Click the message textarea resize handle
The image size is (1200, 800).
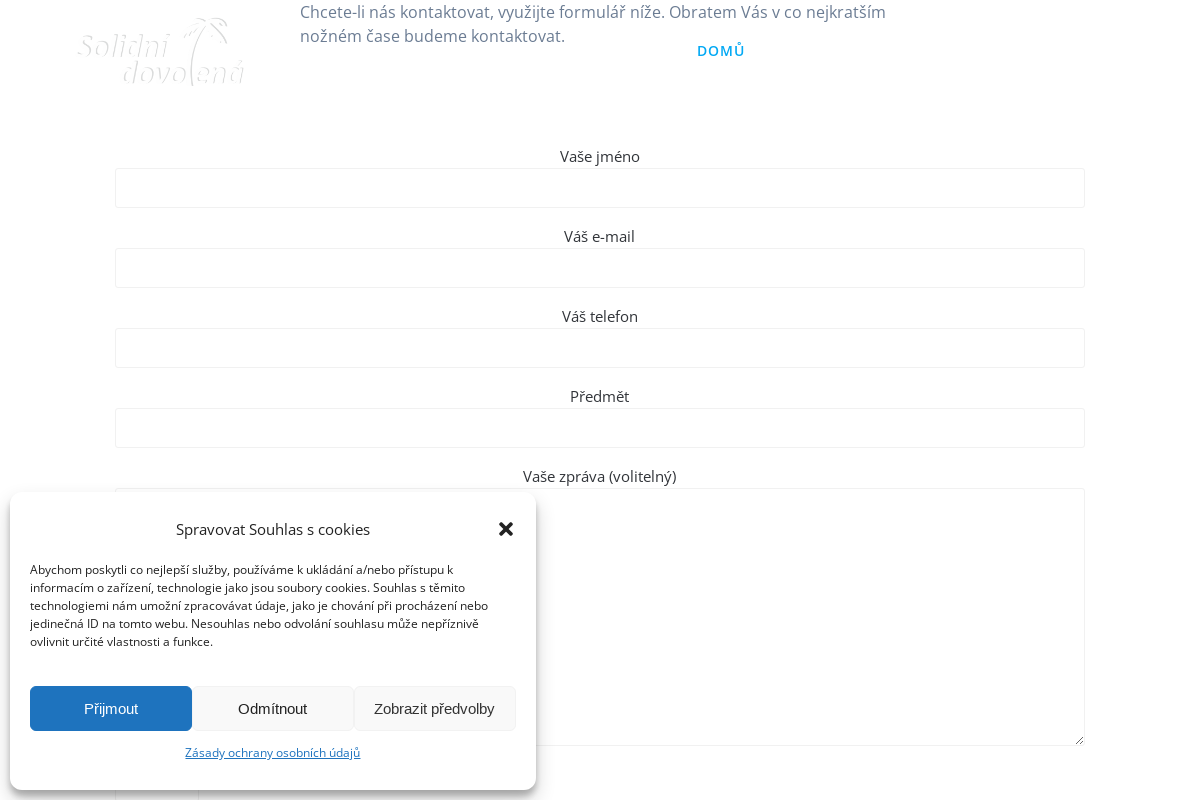[x=1079, y=740]
